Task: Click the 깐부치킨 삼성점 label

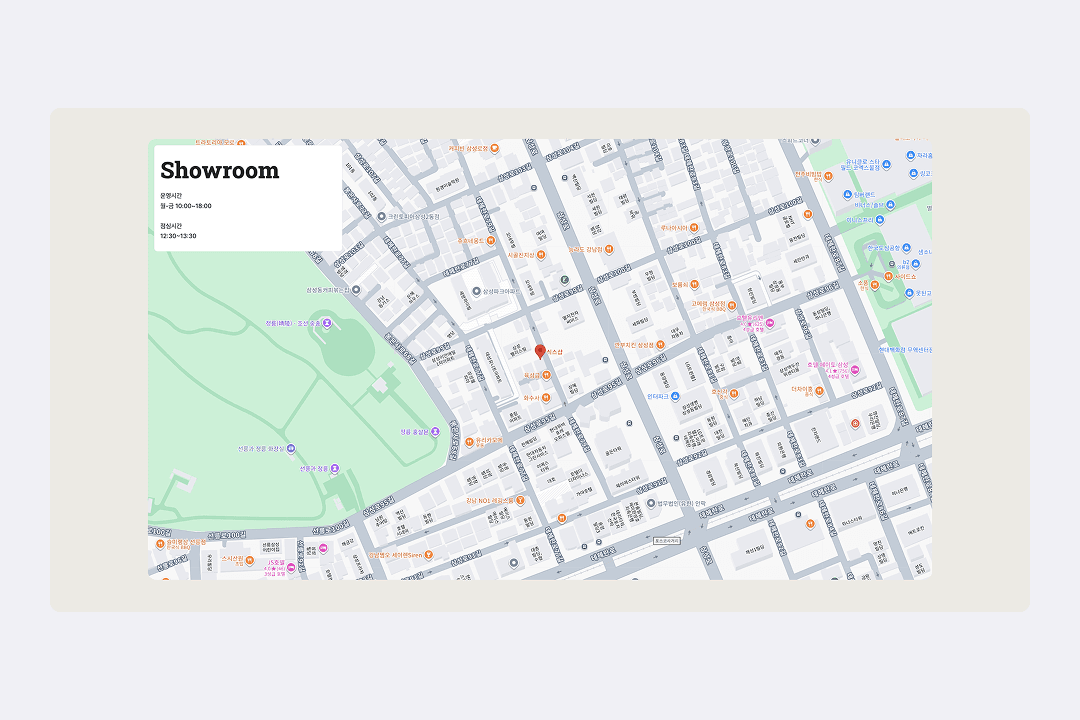Action: [x=636, y=345]
